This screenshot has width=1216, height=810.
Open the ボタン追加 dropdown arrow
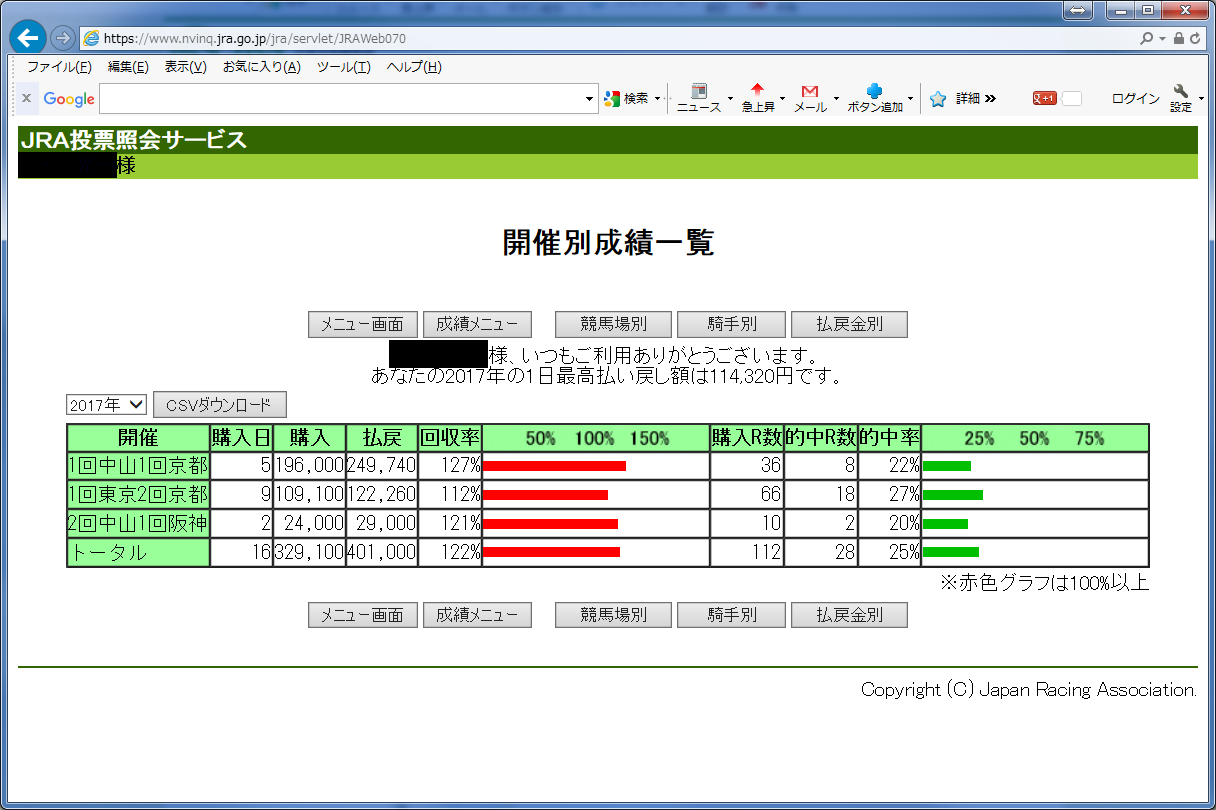pyautogui.click(x=910, y=99)
